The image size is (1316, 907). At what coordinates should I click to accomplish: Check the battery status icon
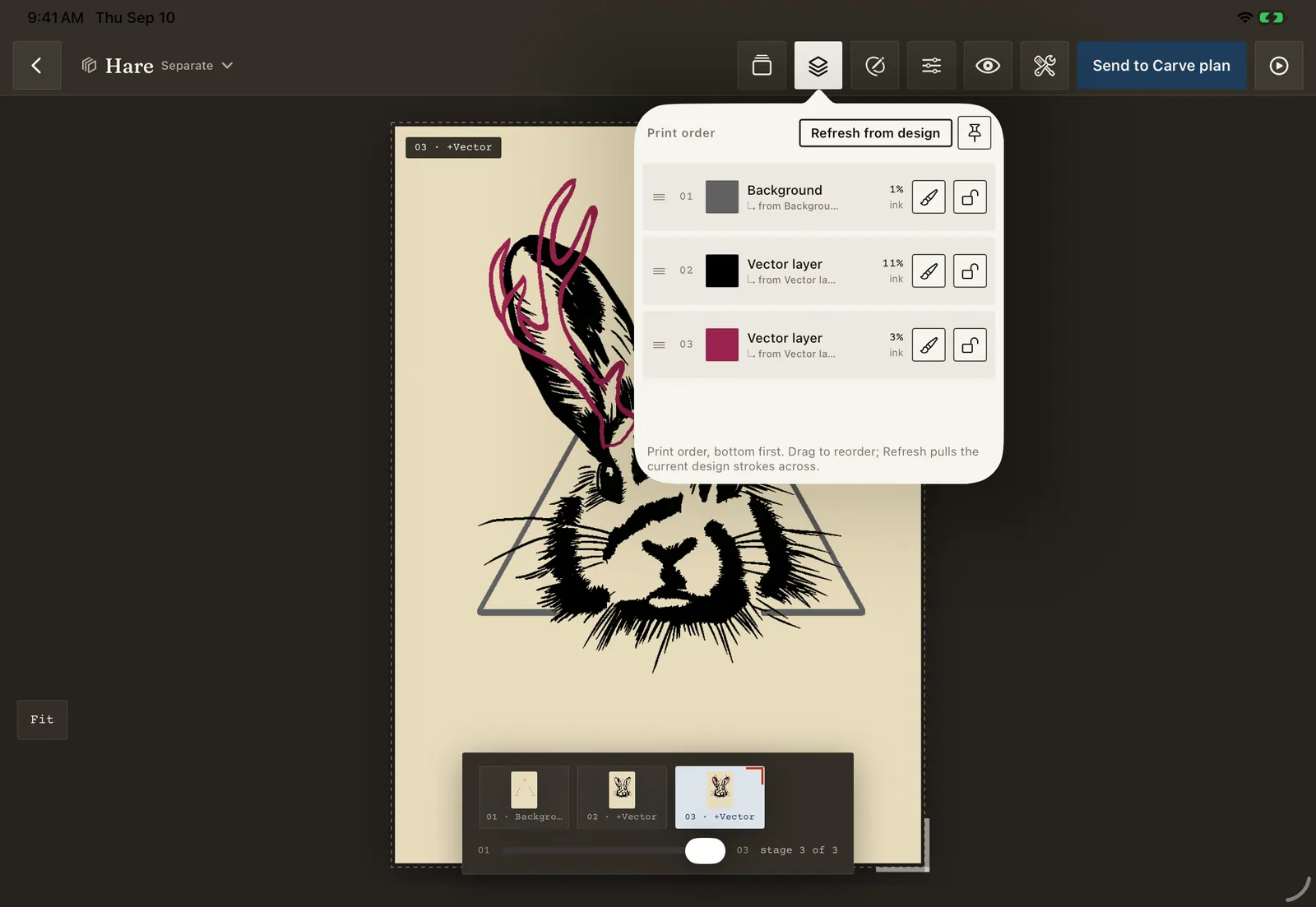coord(1271,17)
